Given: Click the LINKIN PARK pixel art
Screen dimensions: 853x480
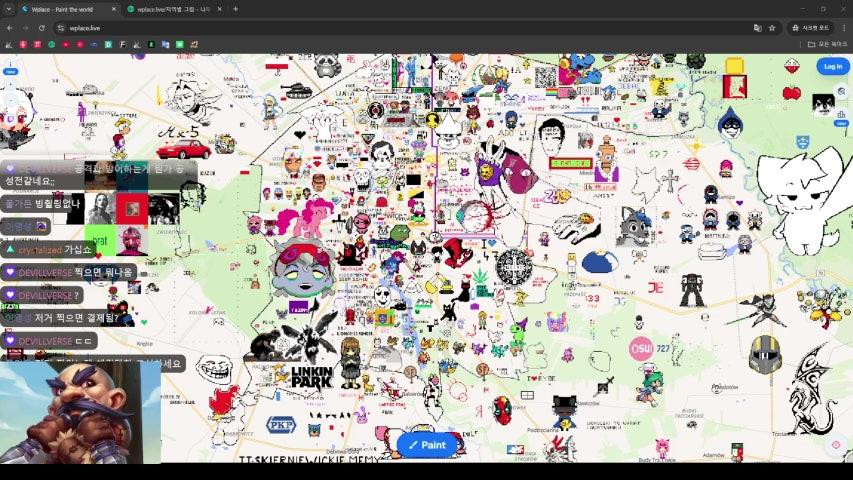Looking at the screenshot, I should (312, 377).
